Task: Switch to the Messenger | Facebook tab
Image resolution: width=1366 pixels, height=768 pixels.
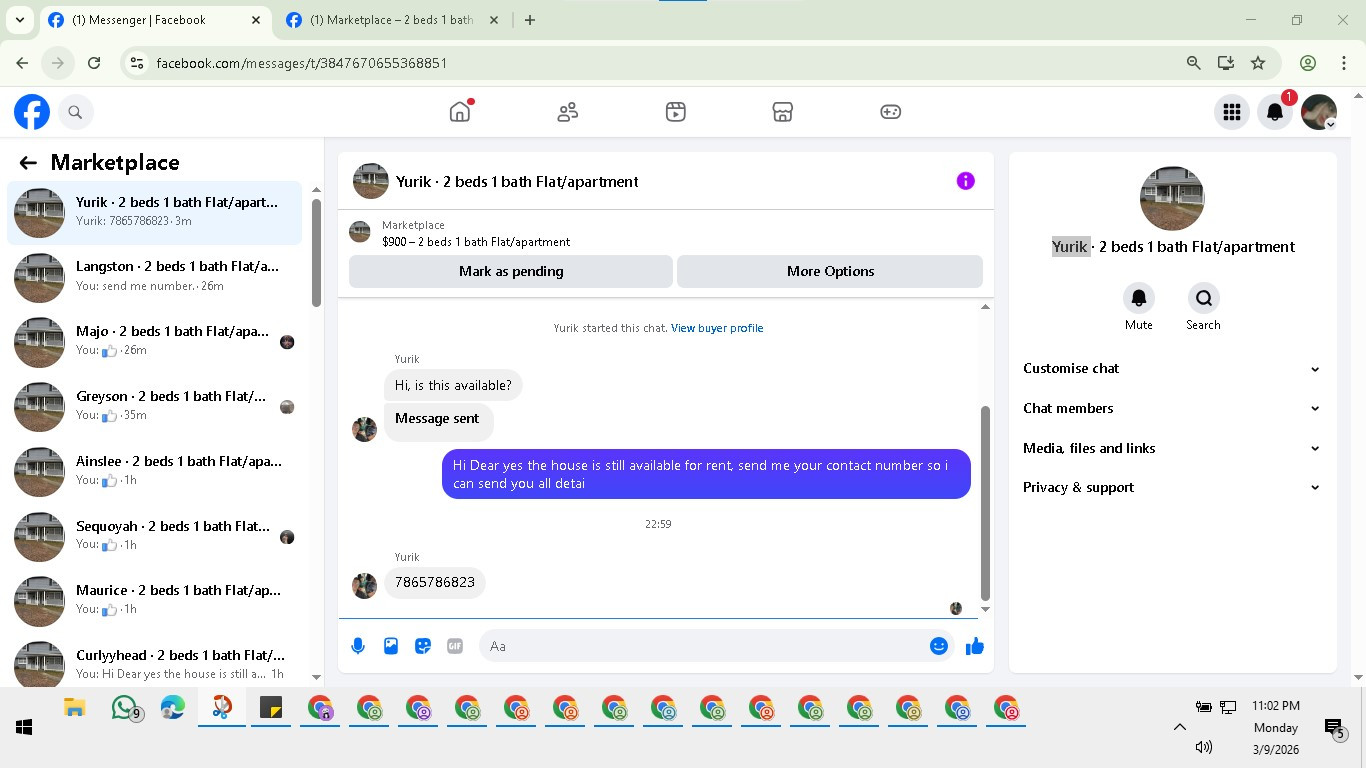Action: (155, 20)
